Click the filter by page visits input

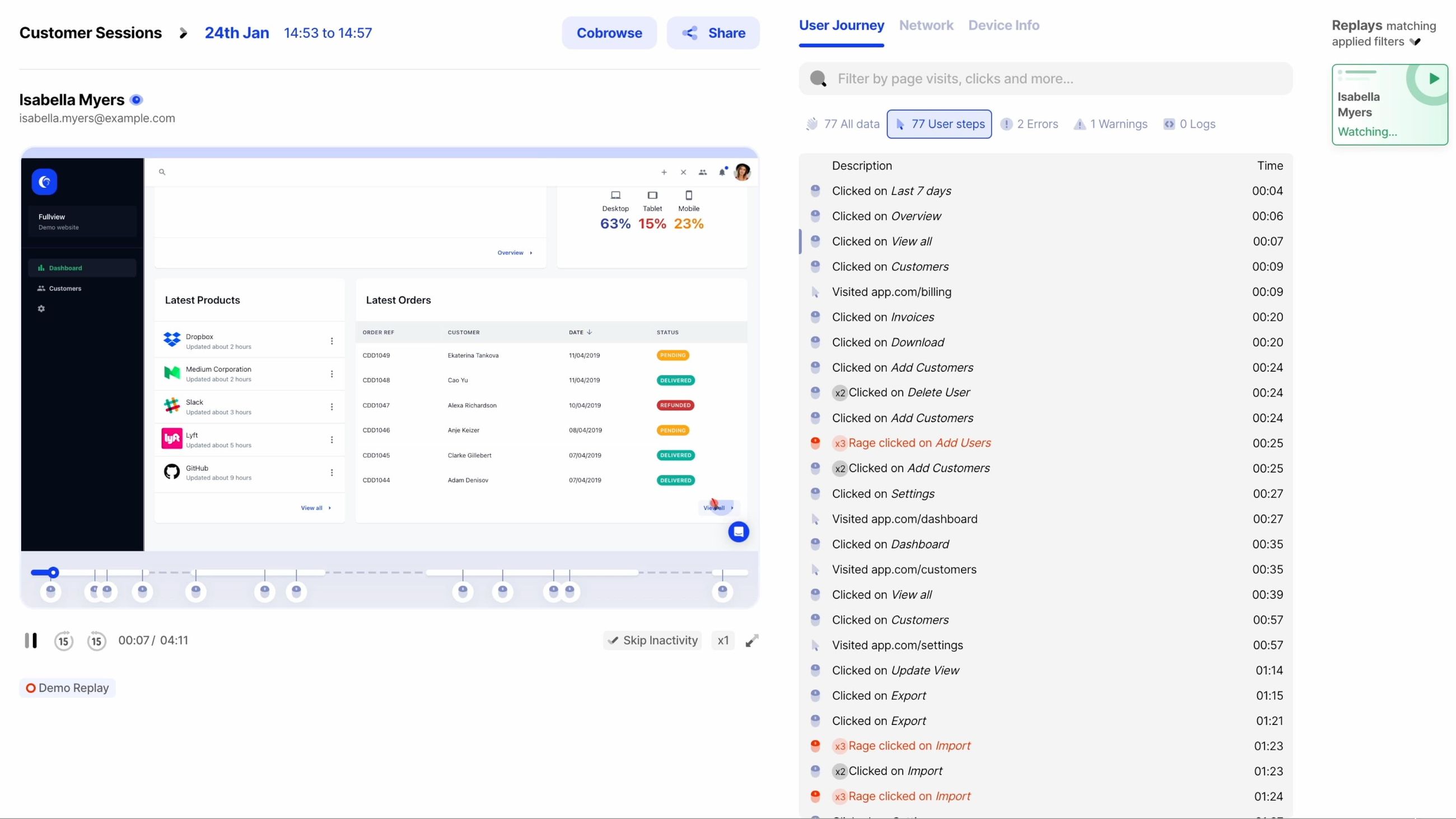1018,78
